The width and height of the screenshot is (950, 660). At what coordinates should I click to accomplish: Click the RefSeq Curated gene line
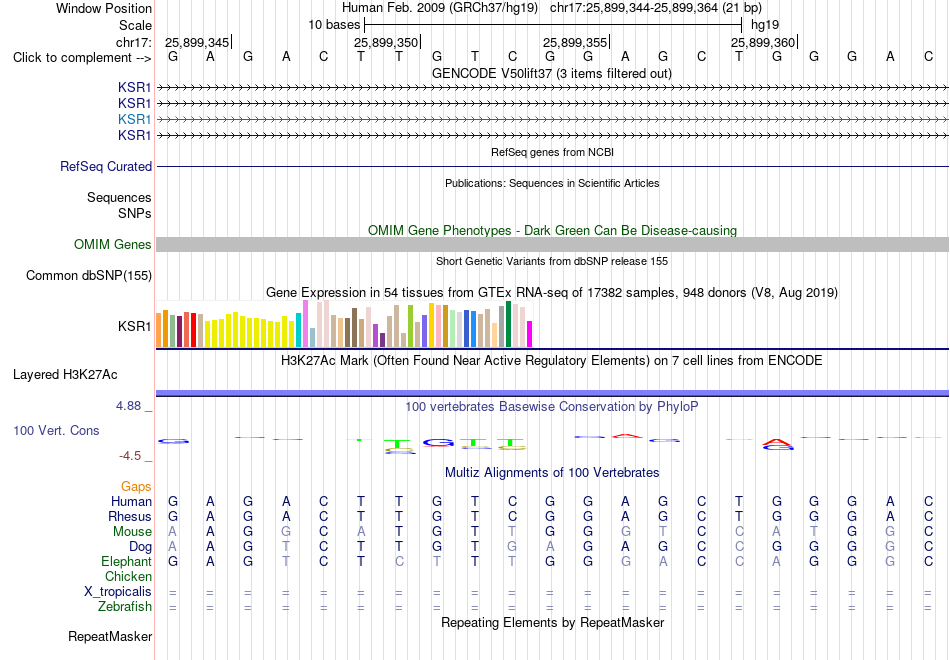(x=552, y=166)
